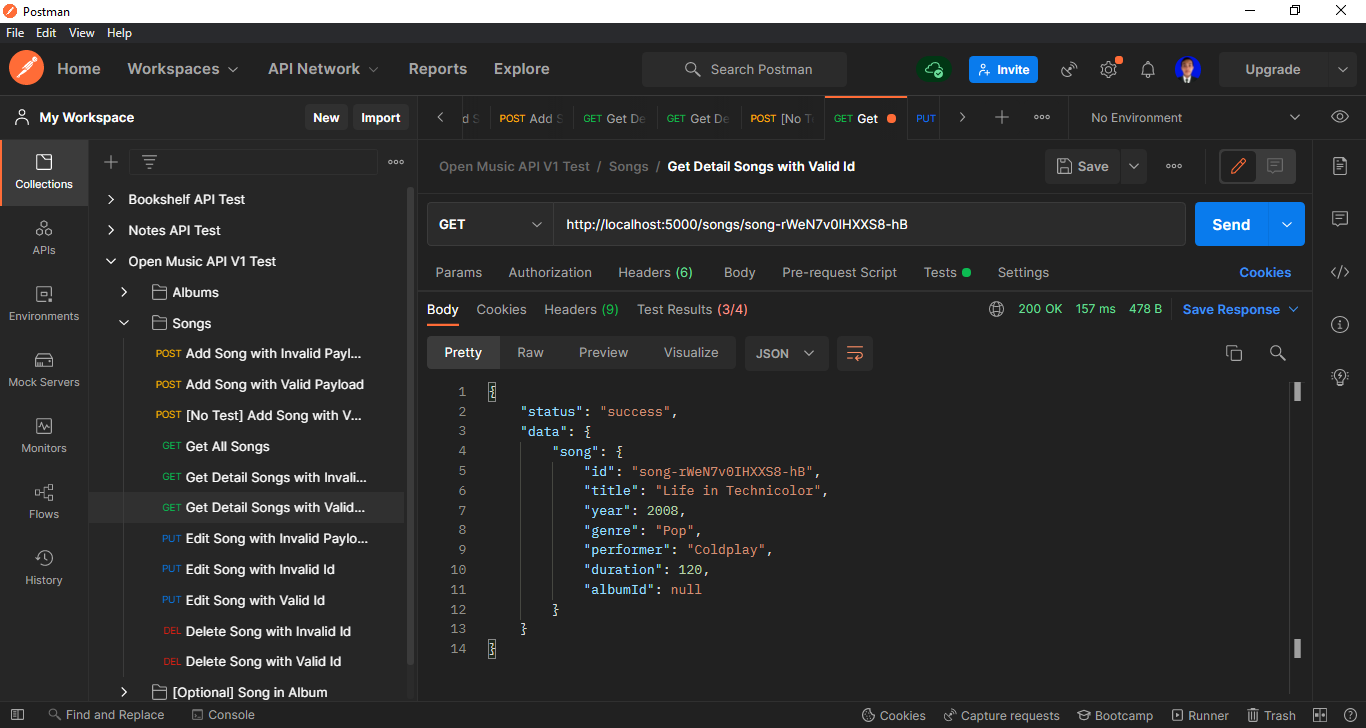Click the Save button
1366x728 pixels.
point(1083,166)
